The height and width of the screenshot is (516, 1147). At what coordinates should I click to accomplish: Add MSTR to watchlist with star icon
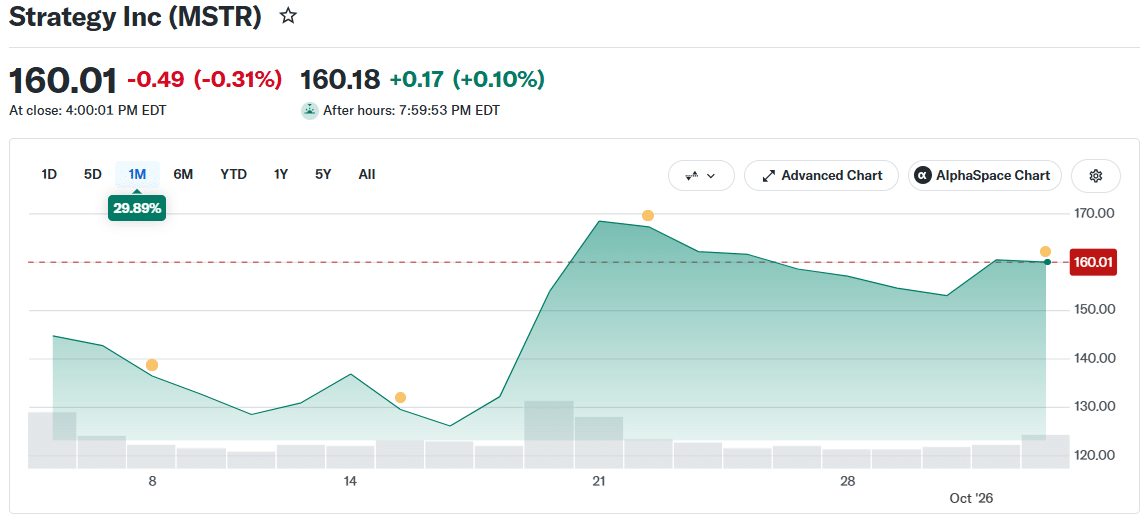click(288, 16)
